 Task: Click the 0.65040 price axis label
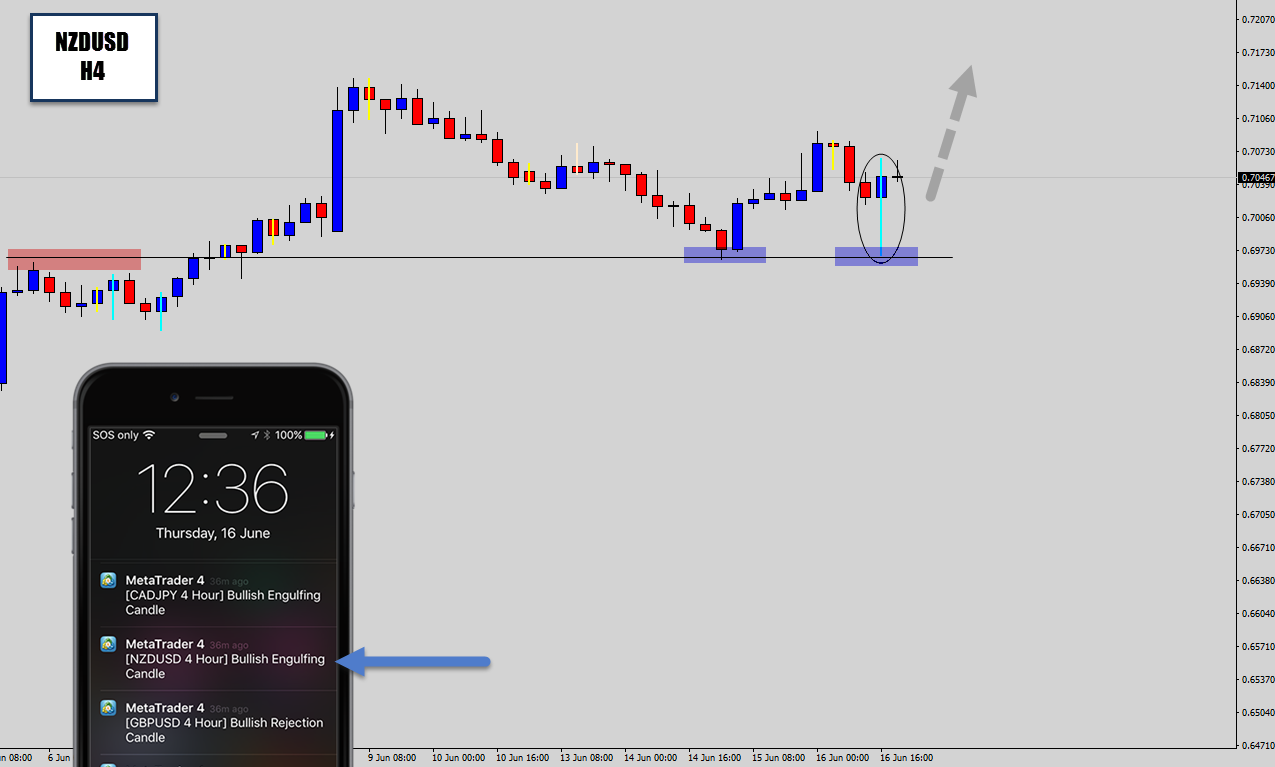click(1258, 712)
